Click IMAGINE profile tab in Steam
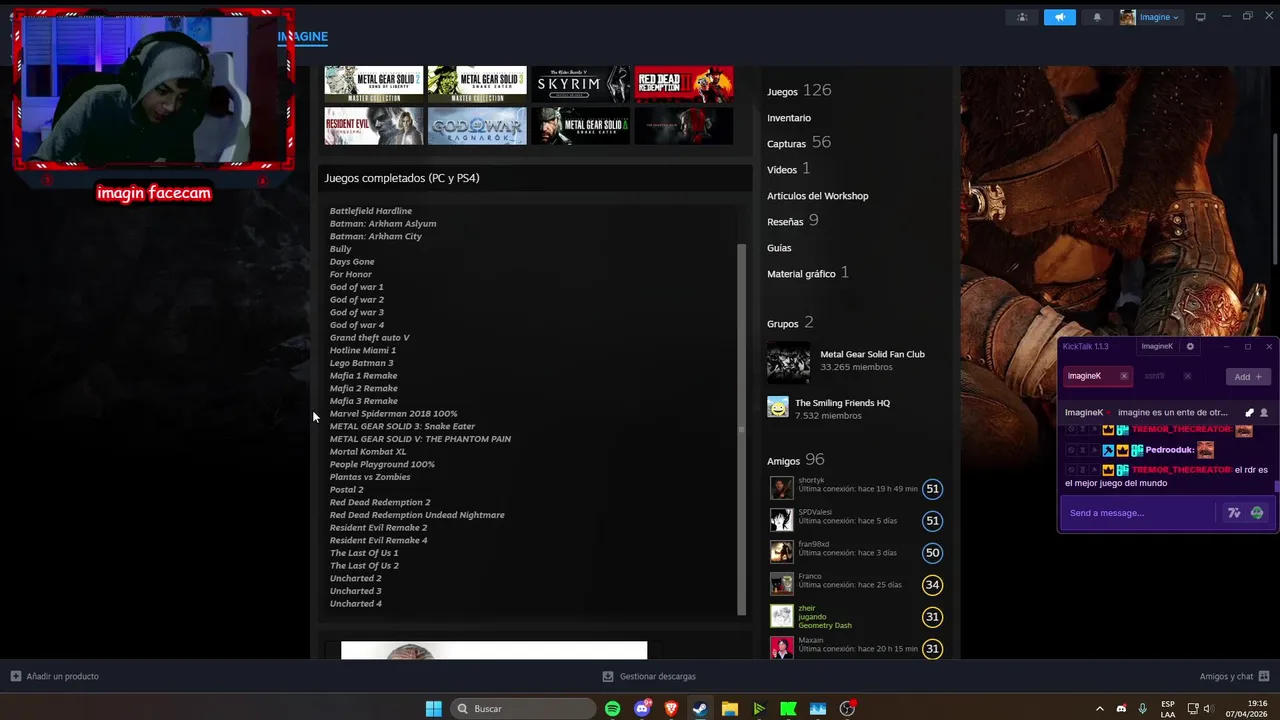The width and height of the screenshot is (1280, 720). coord(303,37)
